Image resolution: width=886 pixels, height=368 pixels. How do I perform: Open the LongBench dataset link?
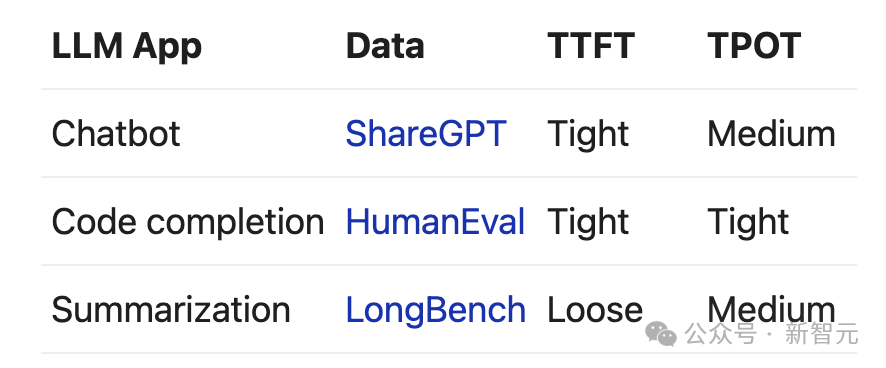tap(435, 310)
